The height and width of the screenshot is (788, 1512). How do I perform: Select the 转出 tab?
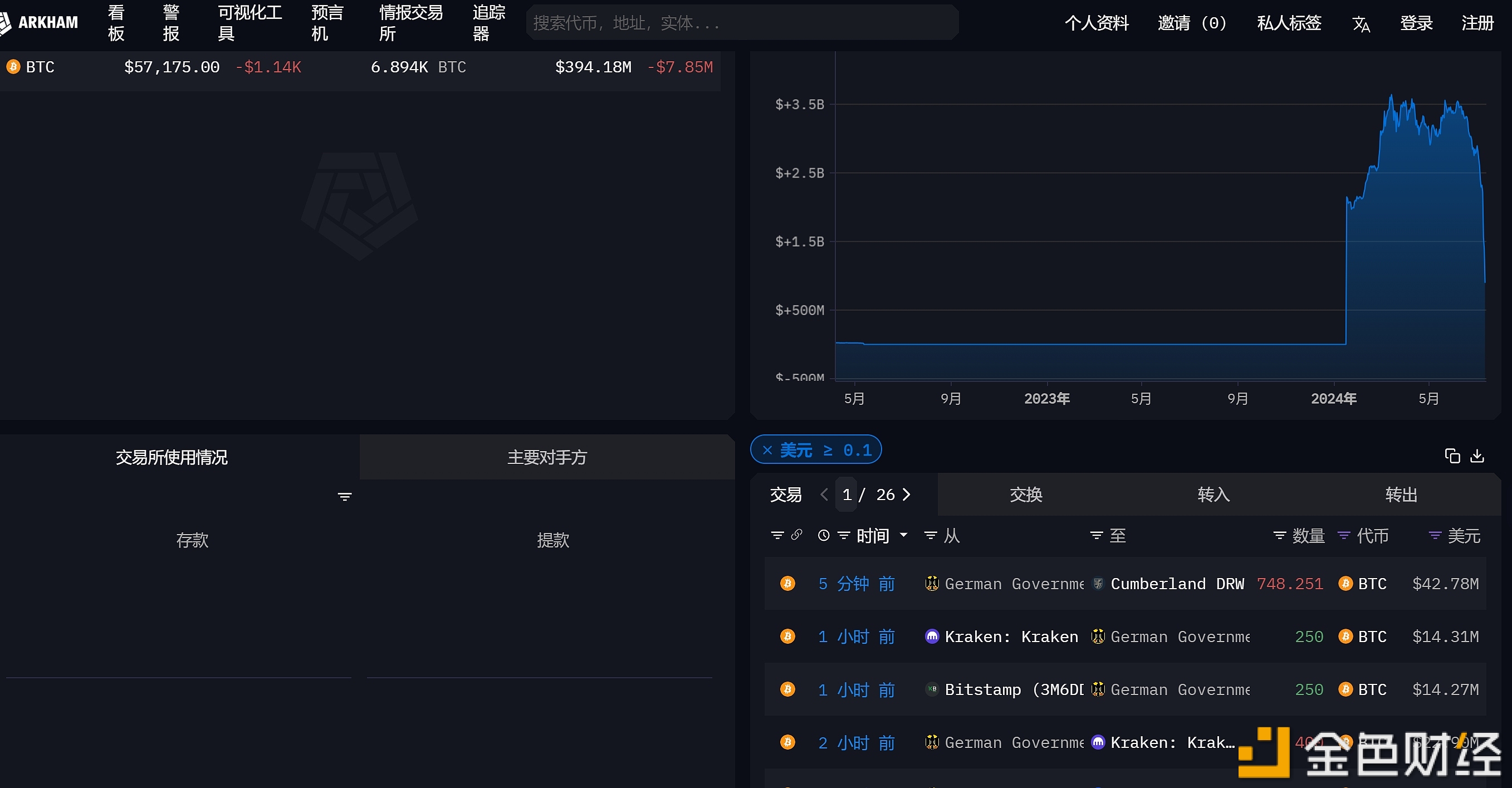tap(1402, 495)
